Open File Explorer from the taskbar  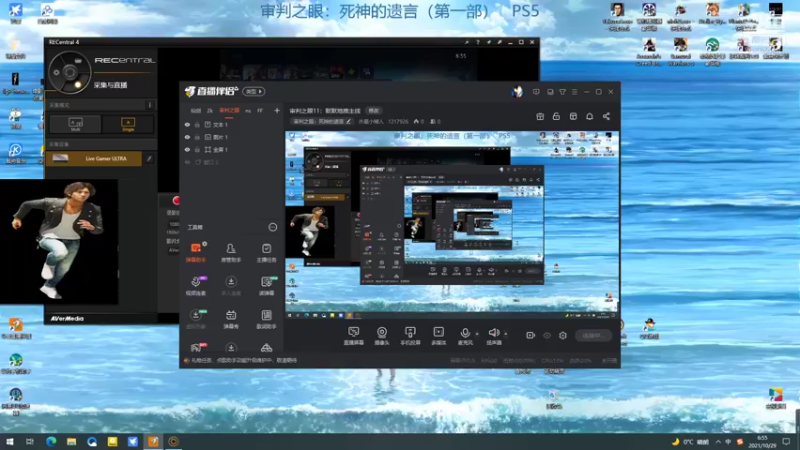click(x=71, y=441)
